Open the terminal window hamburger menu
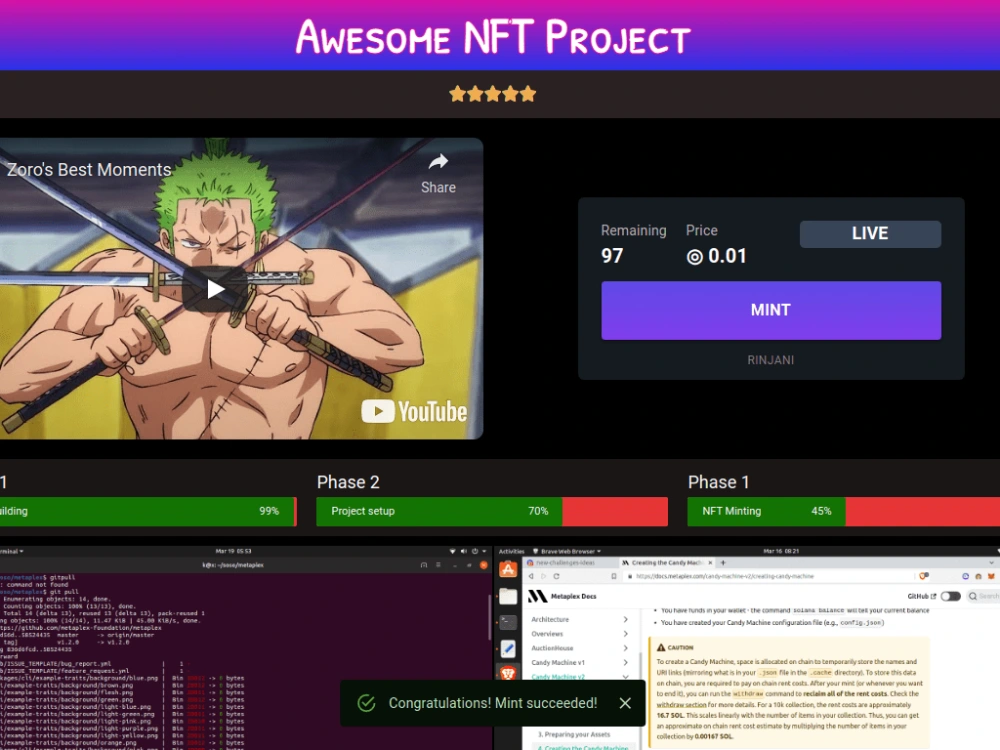Viewport: 1000px width, 750px height. [438, 565]
